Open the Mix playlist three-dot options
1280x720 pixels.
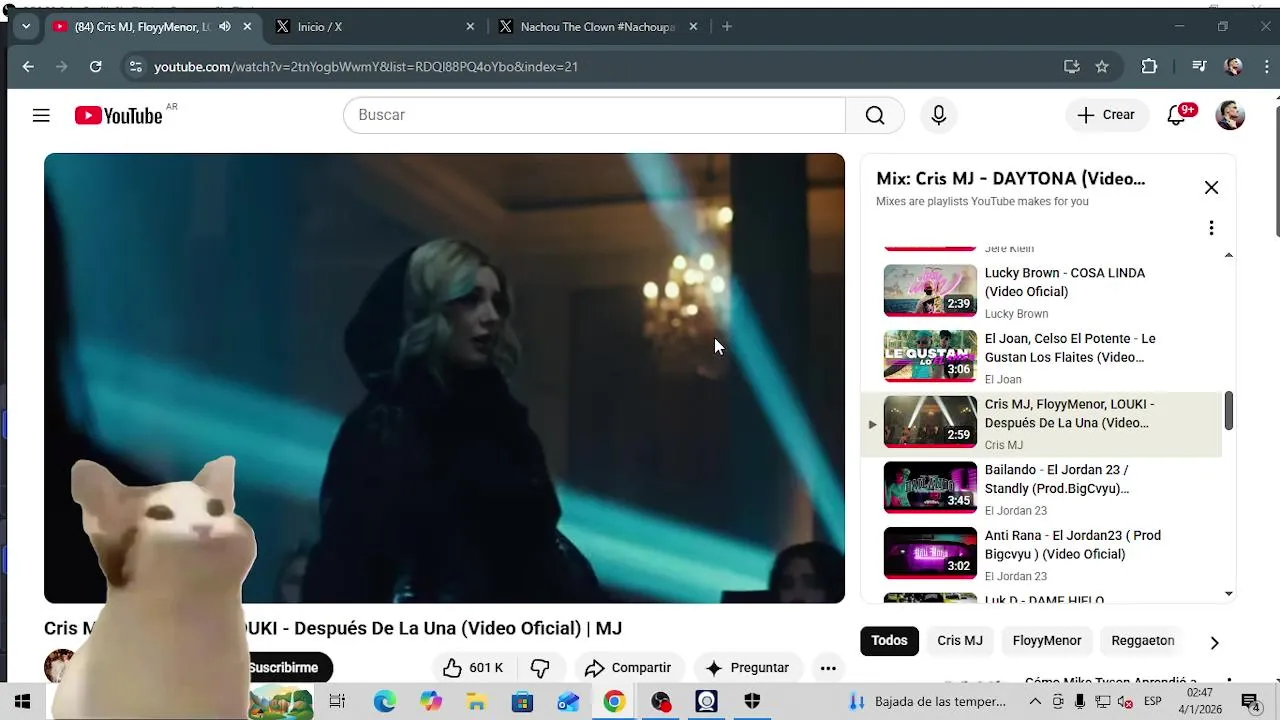click(x=1211, y=228)
